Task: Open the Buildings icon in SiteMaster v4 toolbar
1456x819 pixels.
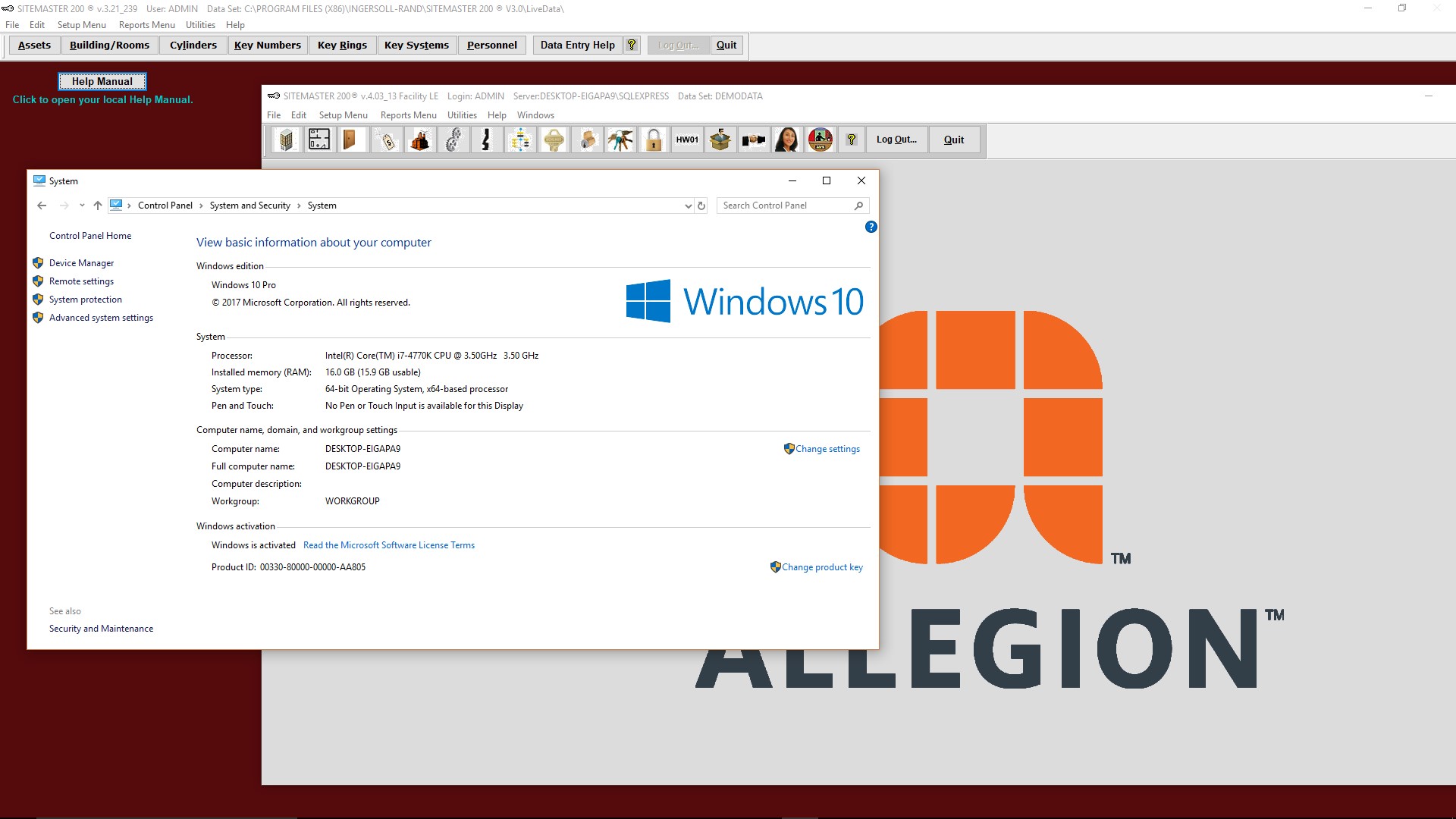Action: 286,140
